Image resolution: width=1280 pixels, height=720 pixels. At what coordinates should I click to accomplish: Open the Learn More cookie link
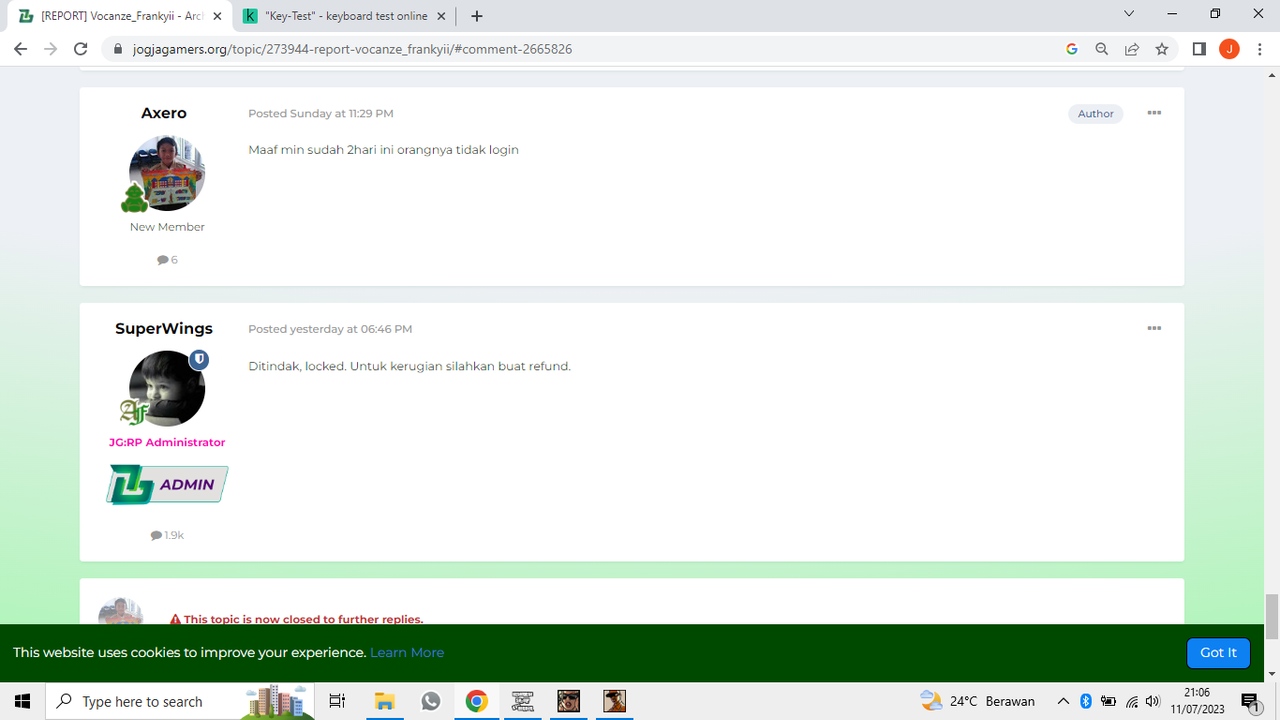[x=407, y=652]
